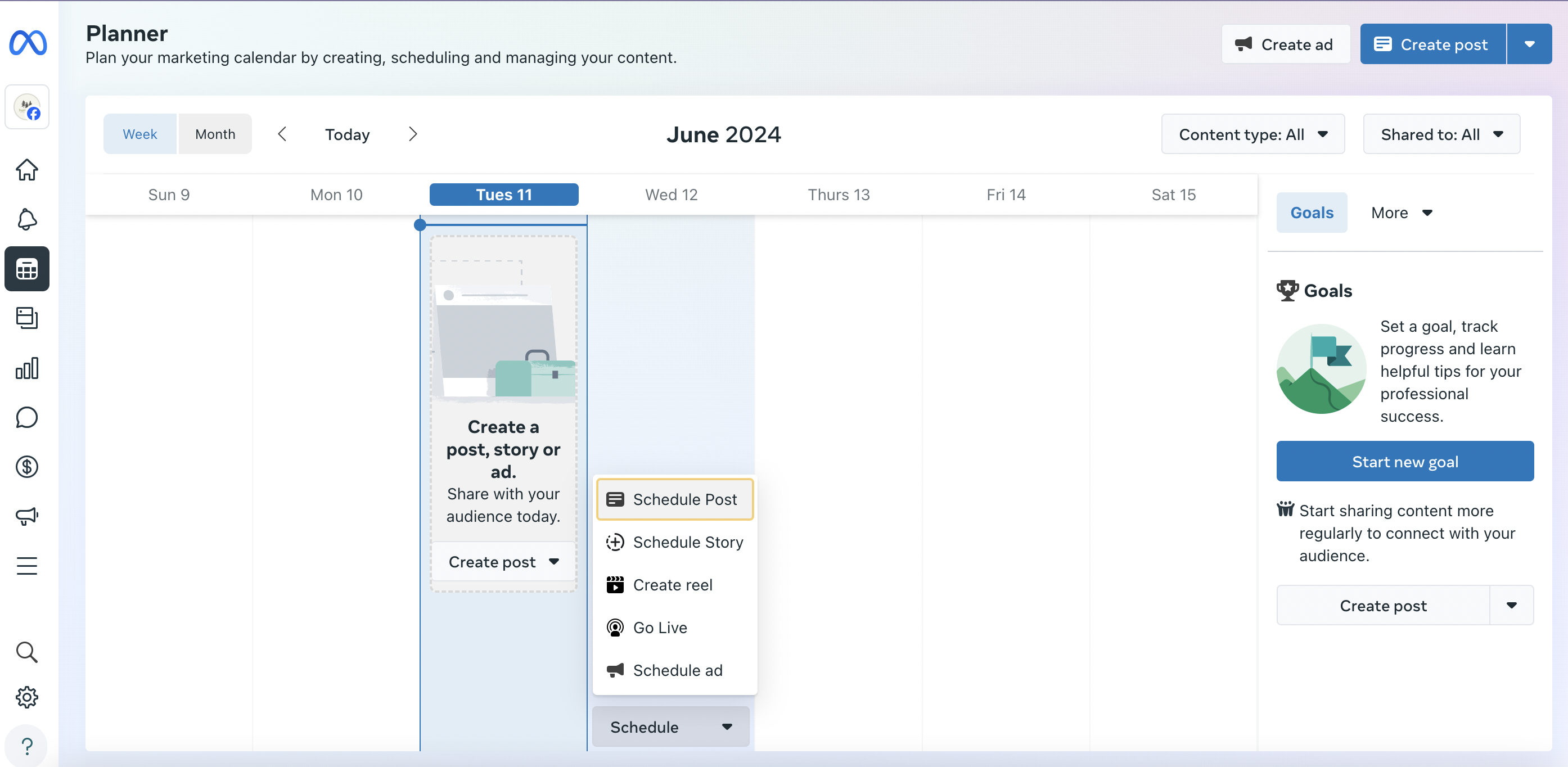Select Sun 9 day header
This screenshot has height=767, width=1568.
point(169,194)
